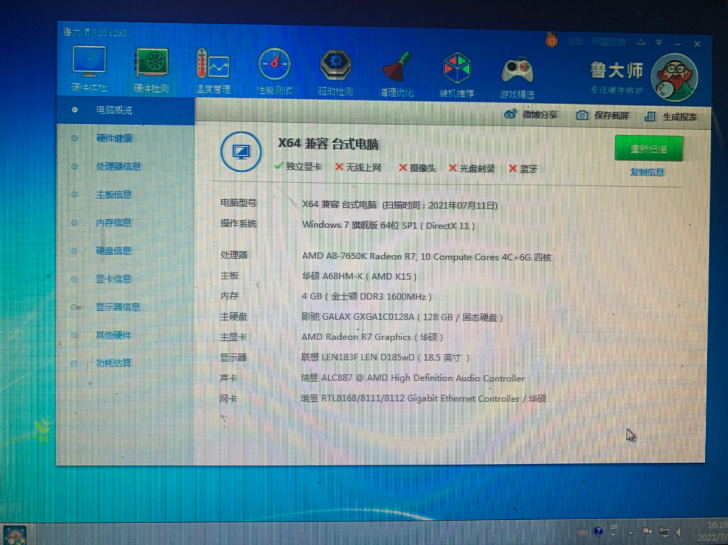
Task: Show hidden tray icons arrow
Action: click(630, 532)
